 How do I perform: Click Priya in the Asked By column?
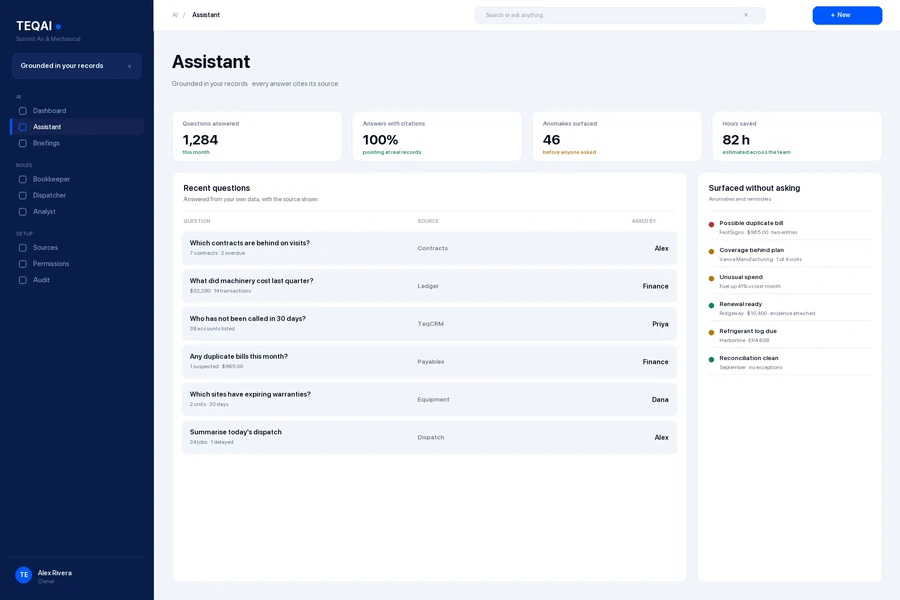coord(660,324)
